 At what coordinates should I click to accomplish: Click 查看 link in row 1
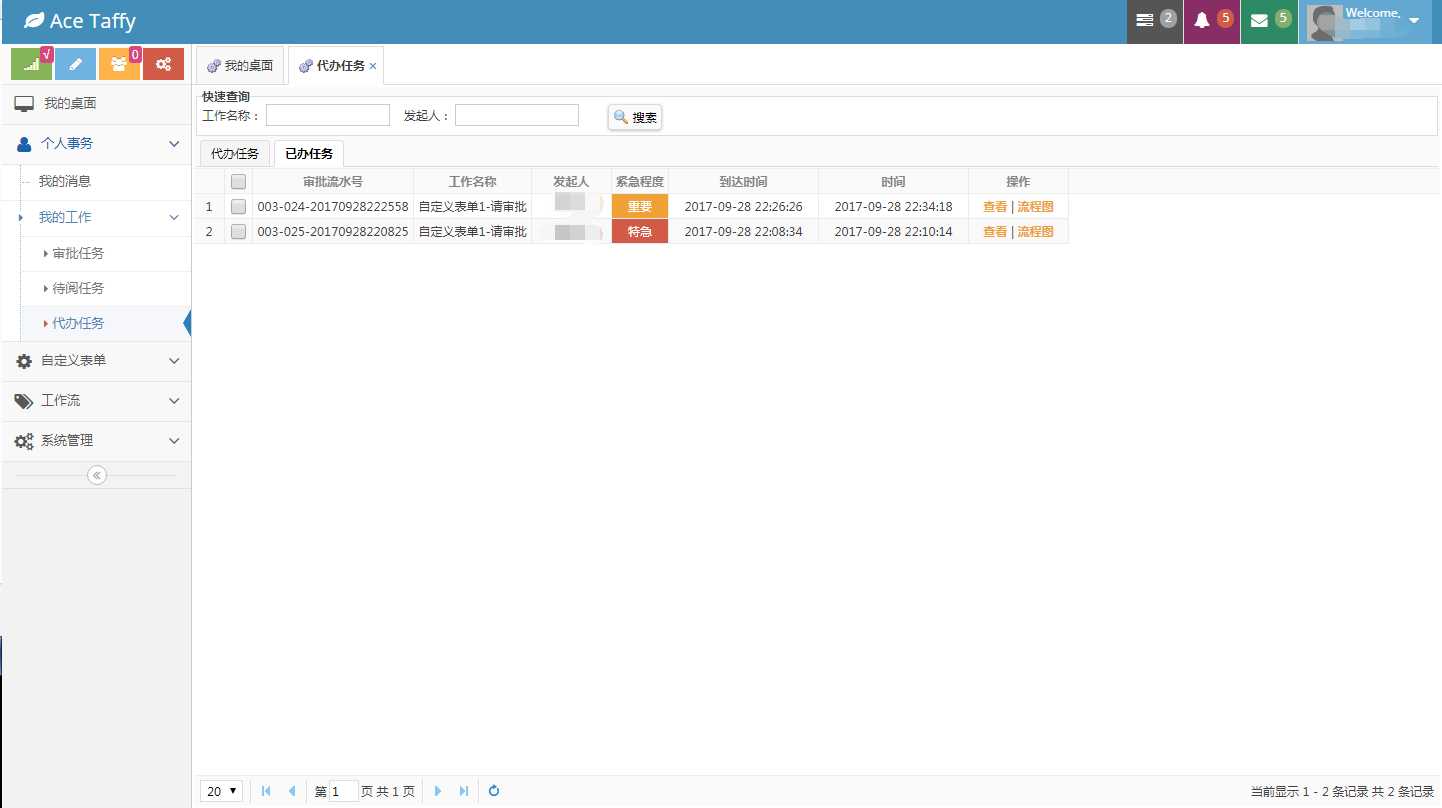tap(995, 207)
